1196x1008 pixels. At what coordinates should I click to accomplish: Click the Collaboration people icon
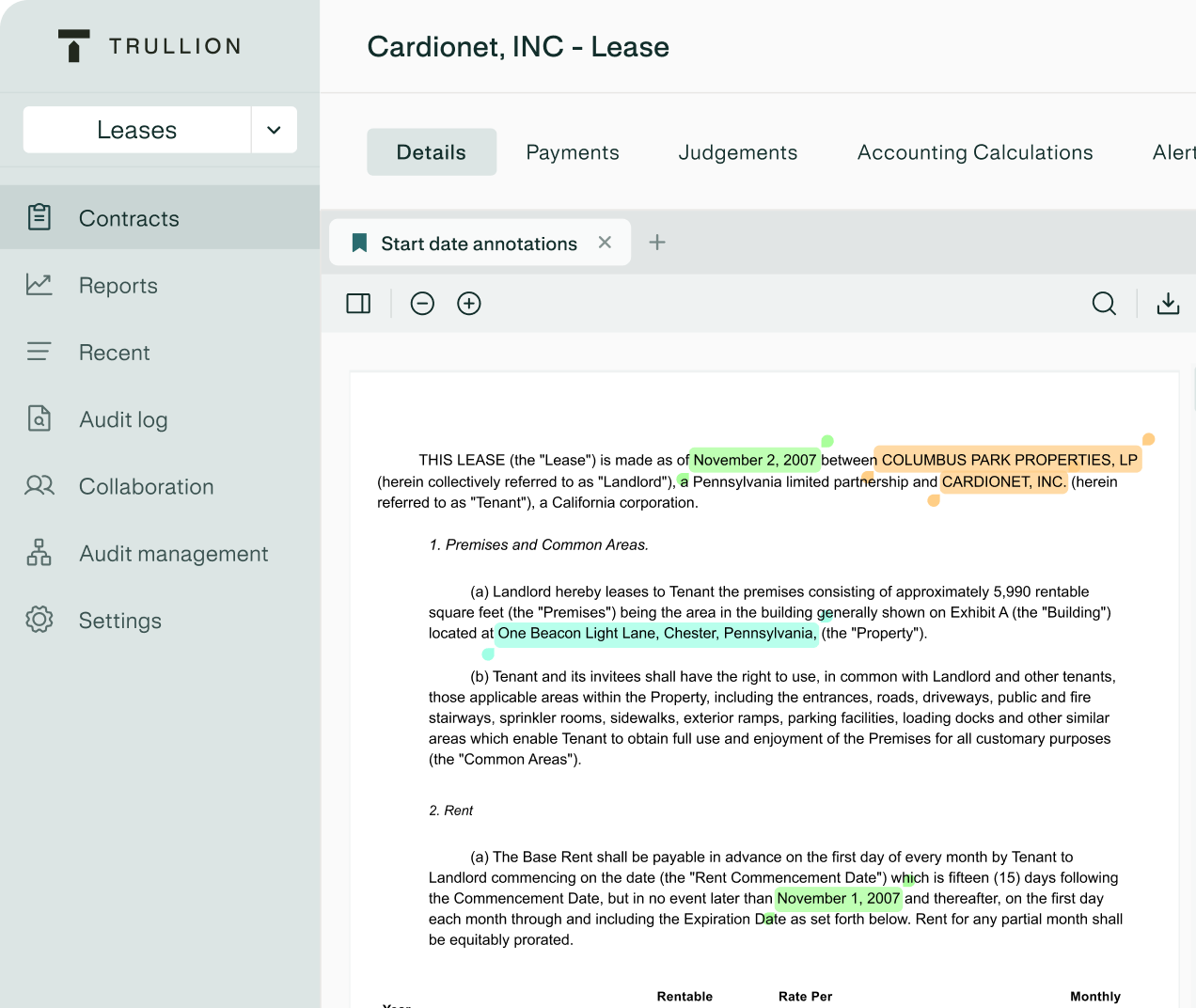pyautogui.click(x=39, y=486)
